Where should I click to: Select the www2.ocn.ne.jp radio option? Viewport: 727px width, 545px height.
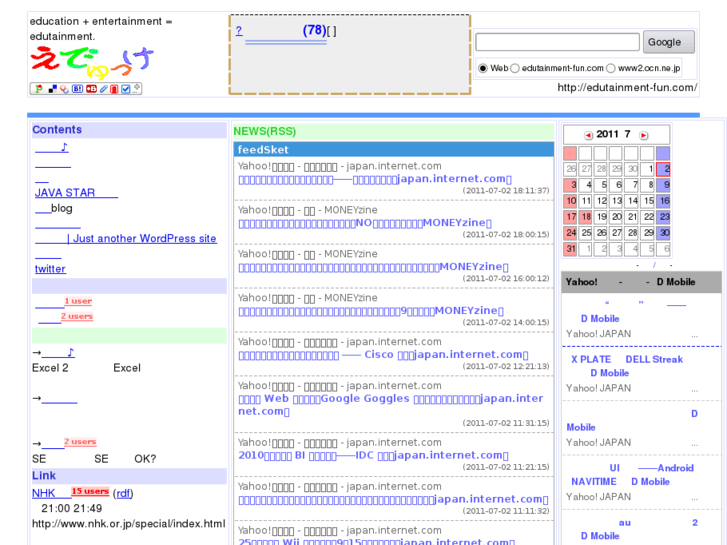[x=611, y=68]
